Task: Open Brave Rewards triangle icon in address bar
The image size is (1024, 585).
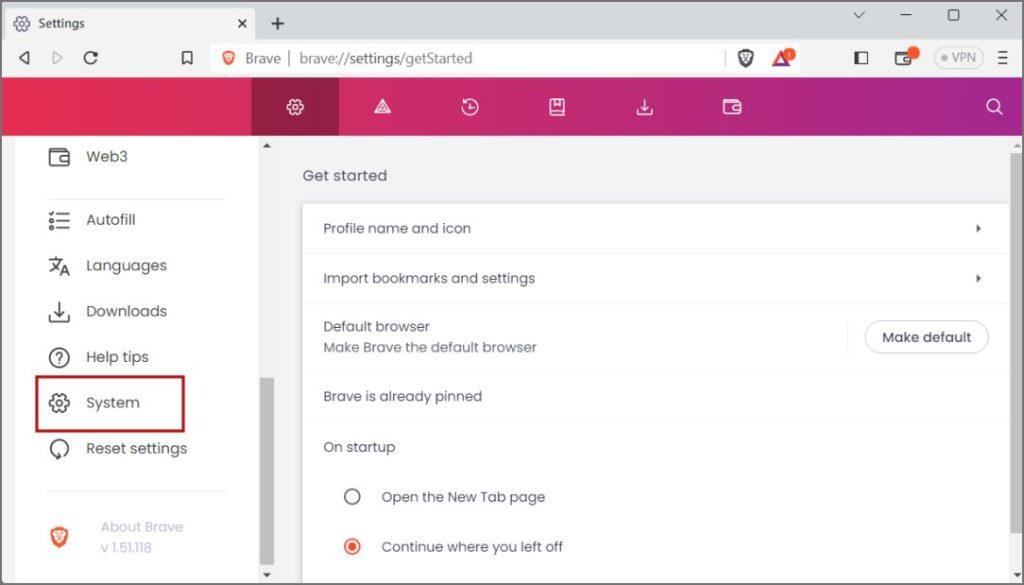Action: point(782,58)
